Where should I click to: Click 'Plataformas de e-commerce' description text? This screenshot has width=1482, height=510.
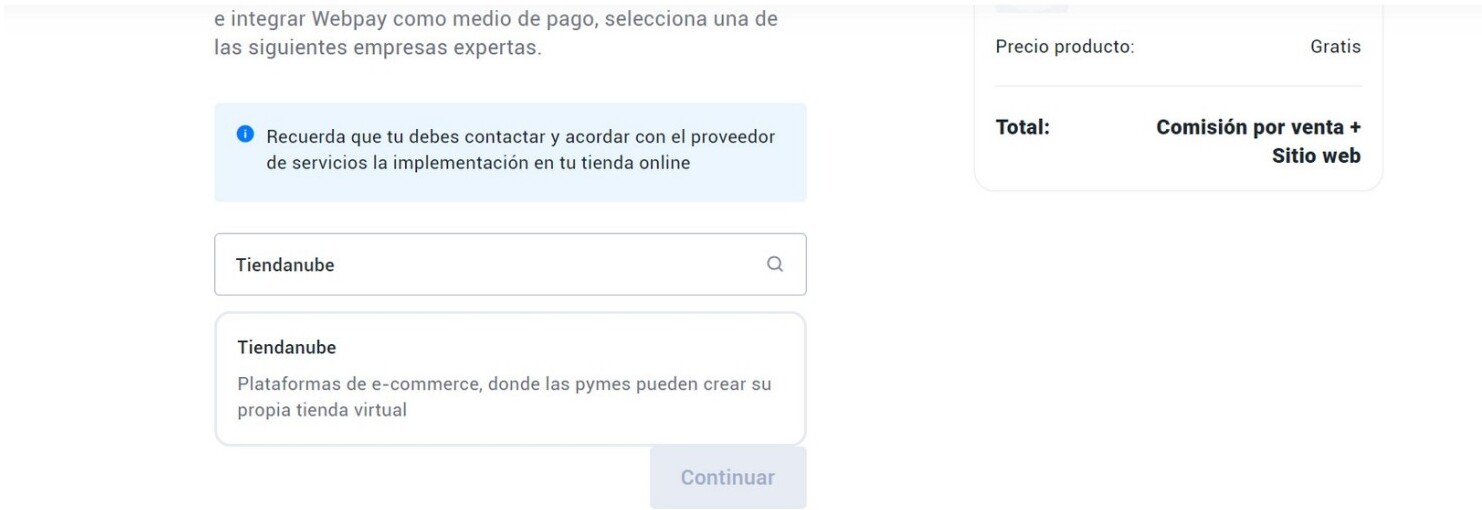tap(504, 397)
